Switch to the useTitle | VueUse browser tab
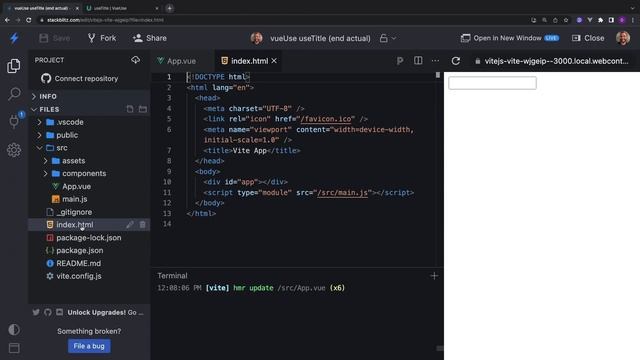This screenshot has height=360, width=640. pos(122,8)
